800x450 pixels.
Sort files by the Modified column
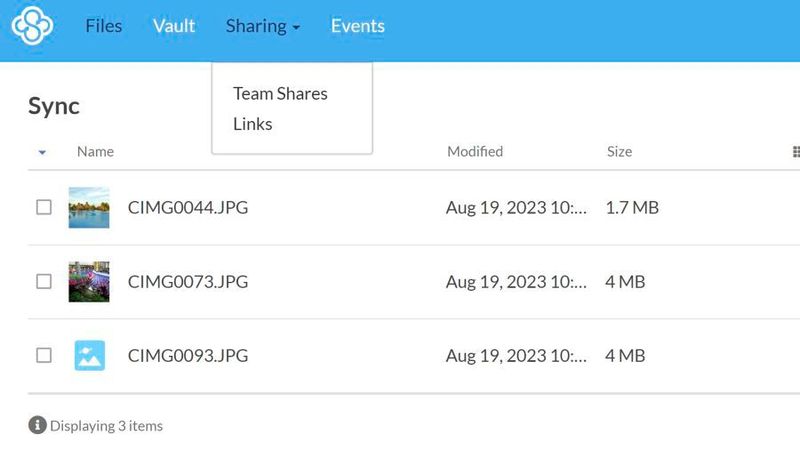click(x=475, y=152)
